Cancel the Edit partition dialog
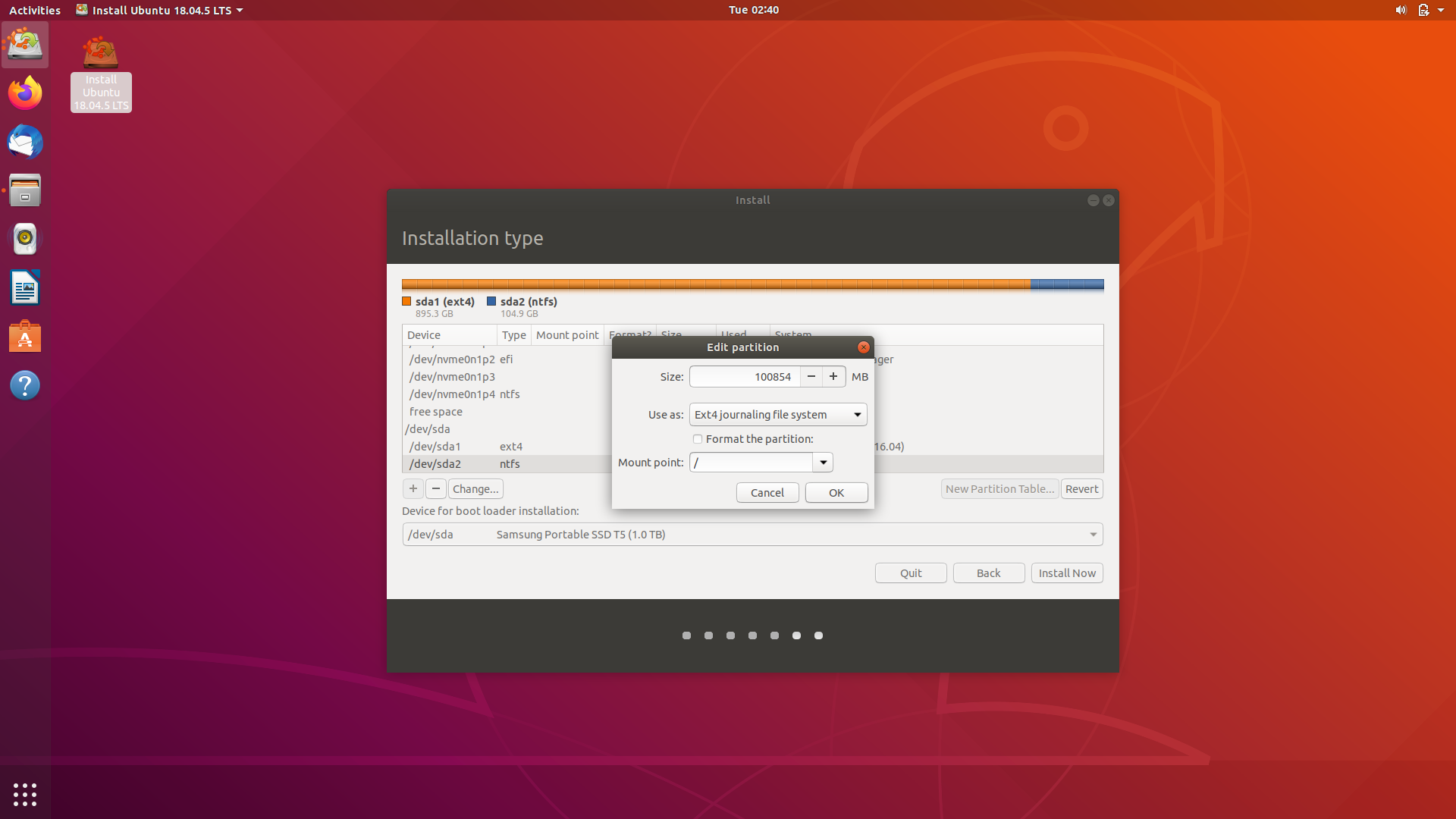 tap(767, 493)
